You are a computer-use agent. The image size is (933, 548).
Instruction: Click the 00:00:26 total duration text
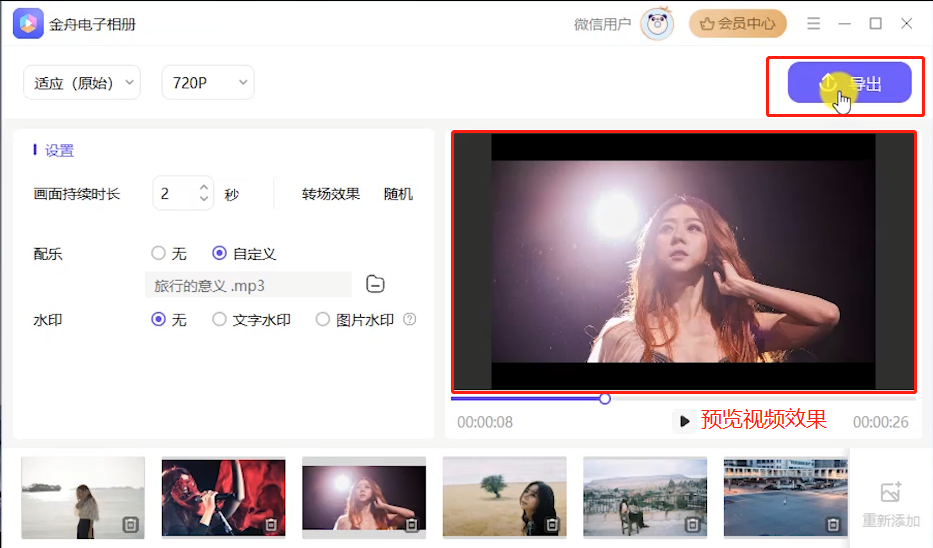coord(881,422)
